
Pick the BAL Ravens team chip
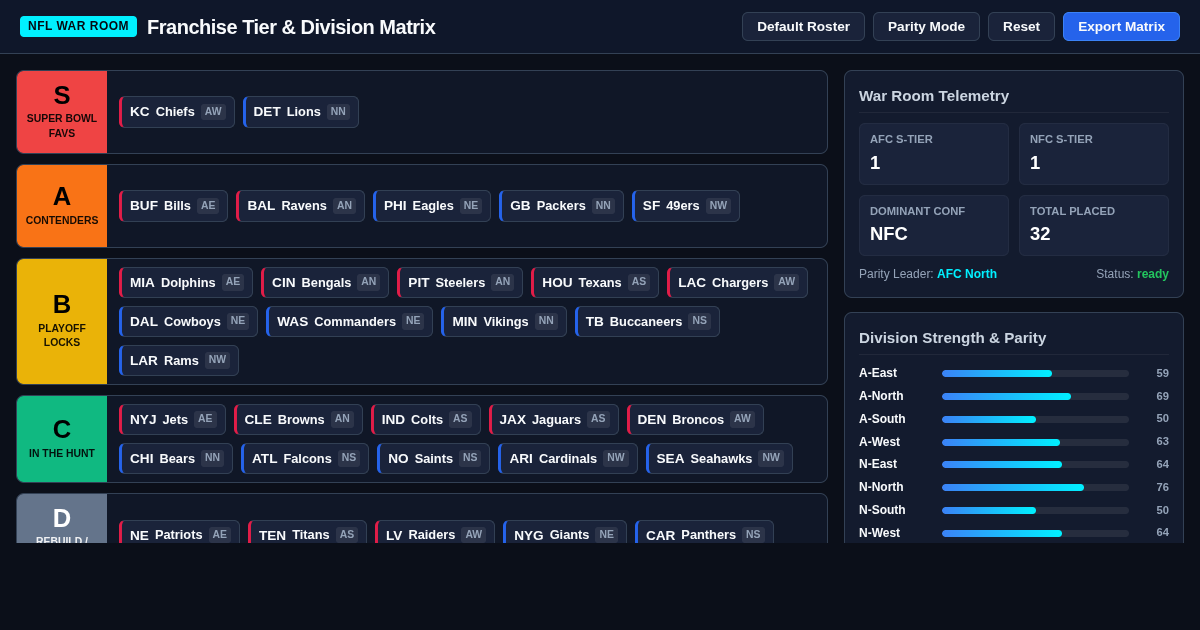pyautogui.click(x=300, y=206)
